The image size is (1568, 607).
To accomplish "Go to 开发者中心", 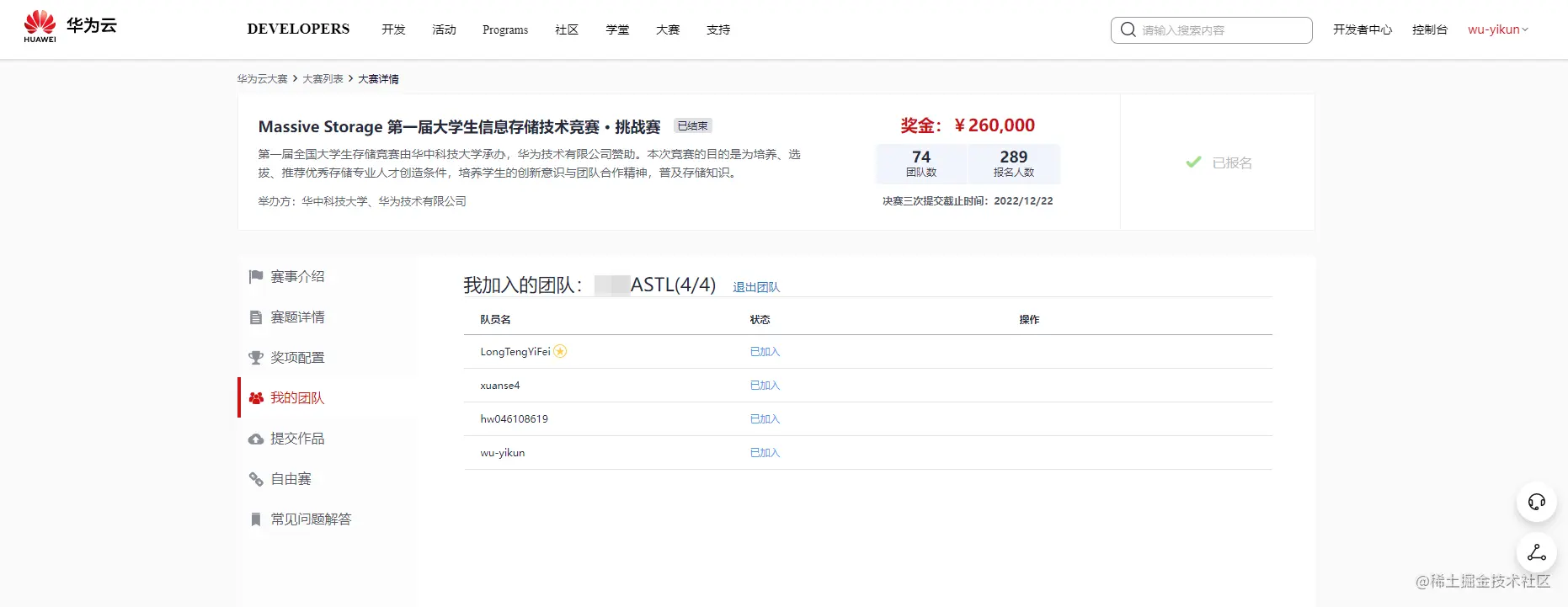I will pos(1363,29).
